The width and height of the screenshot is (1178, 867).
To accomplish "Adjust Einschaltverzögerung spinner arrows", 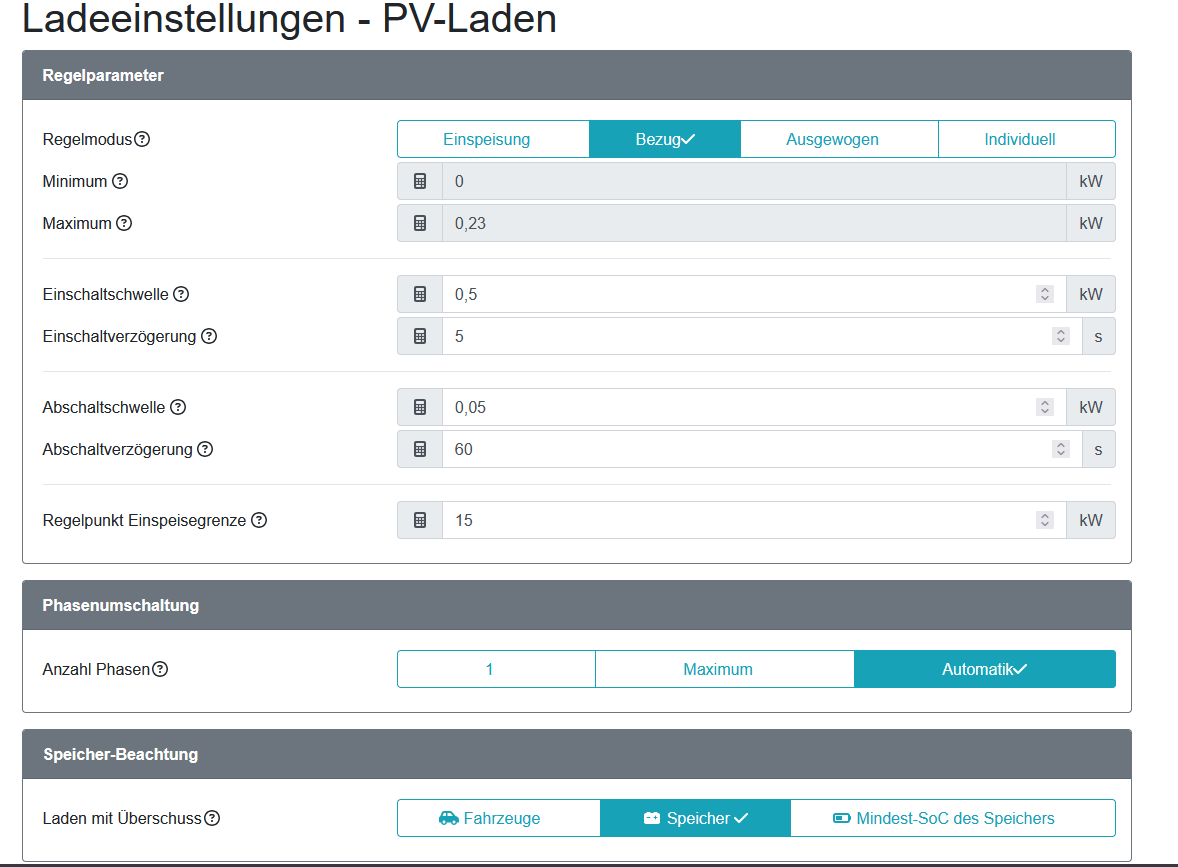I will (x=1061, y=337).
